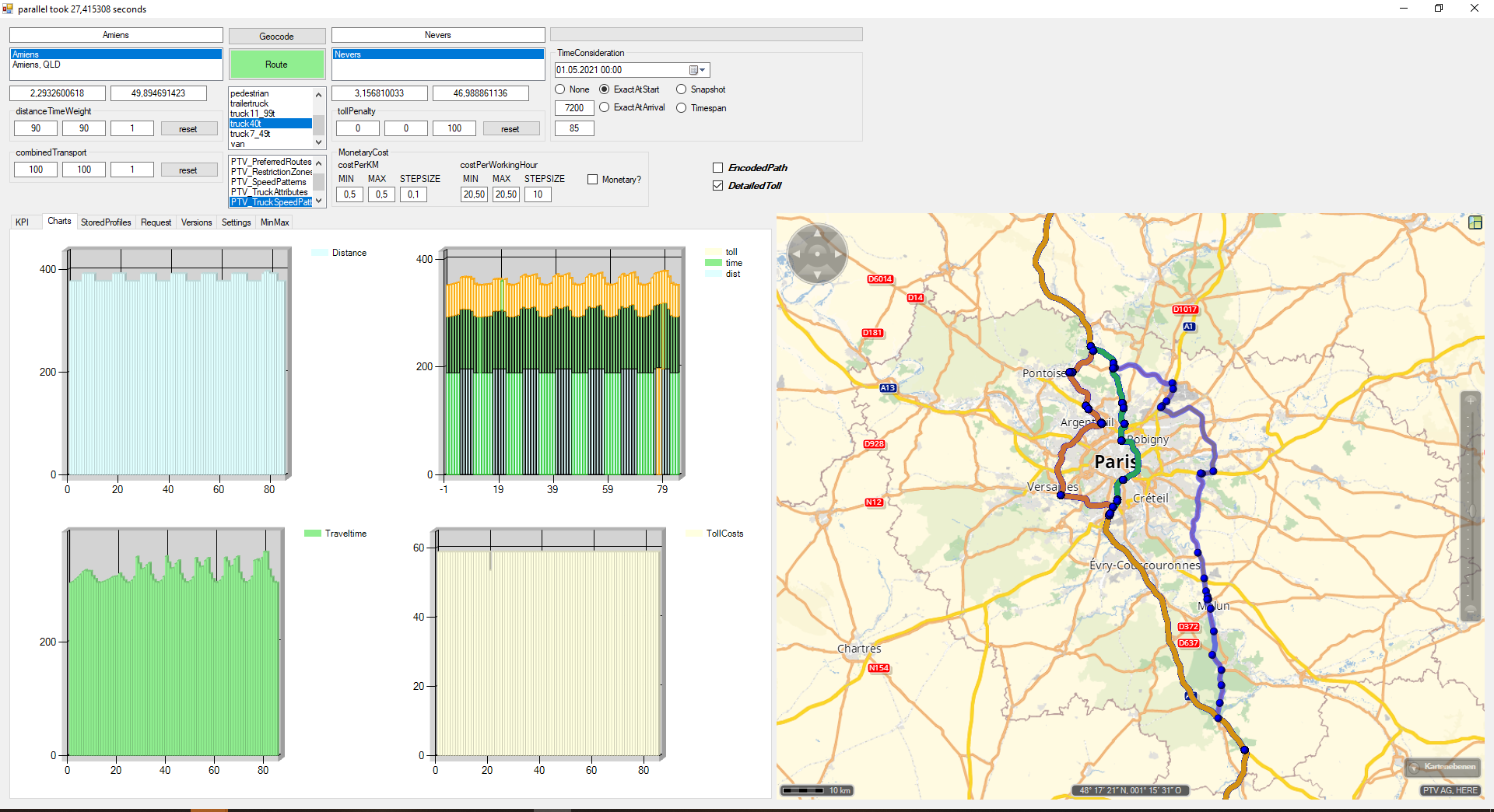Select 'Amiens, QLD' in the start location list
This screenshot has height=812, width=1494.
37,65
